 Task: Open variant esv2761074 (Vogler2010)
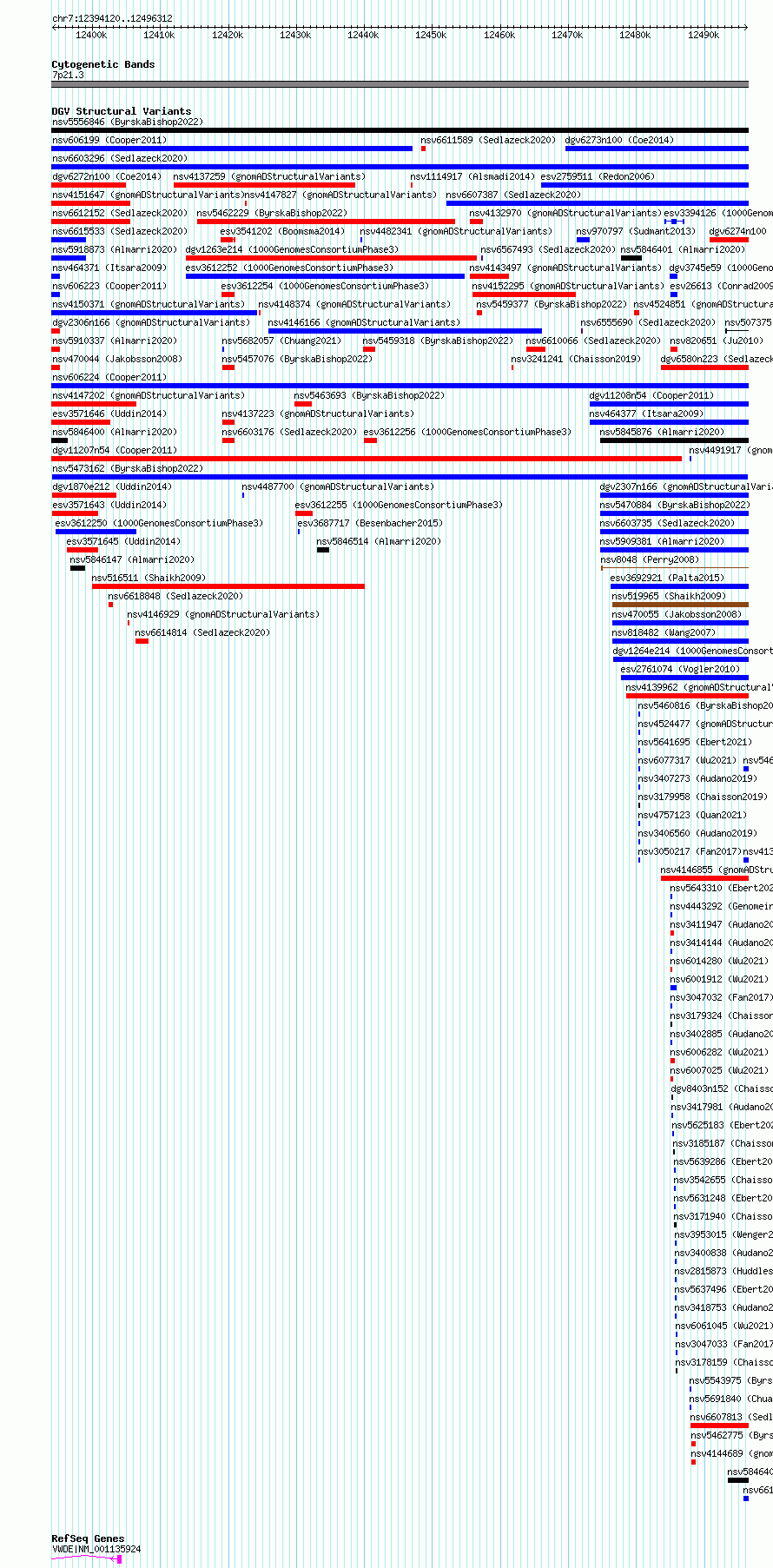[680, 669]
